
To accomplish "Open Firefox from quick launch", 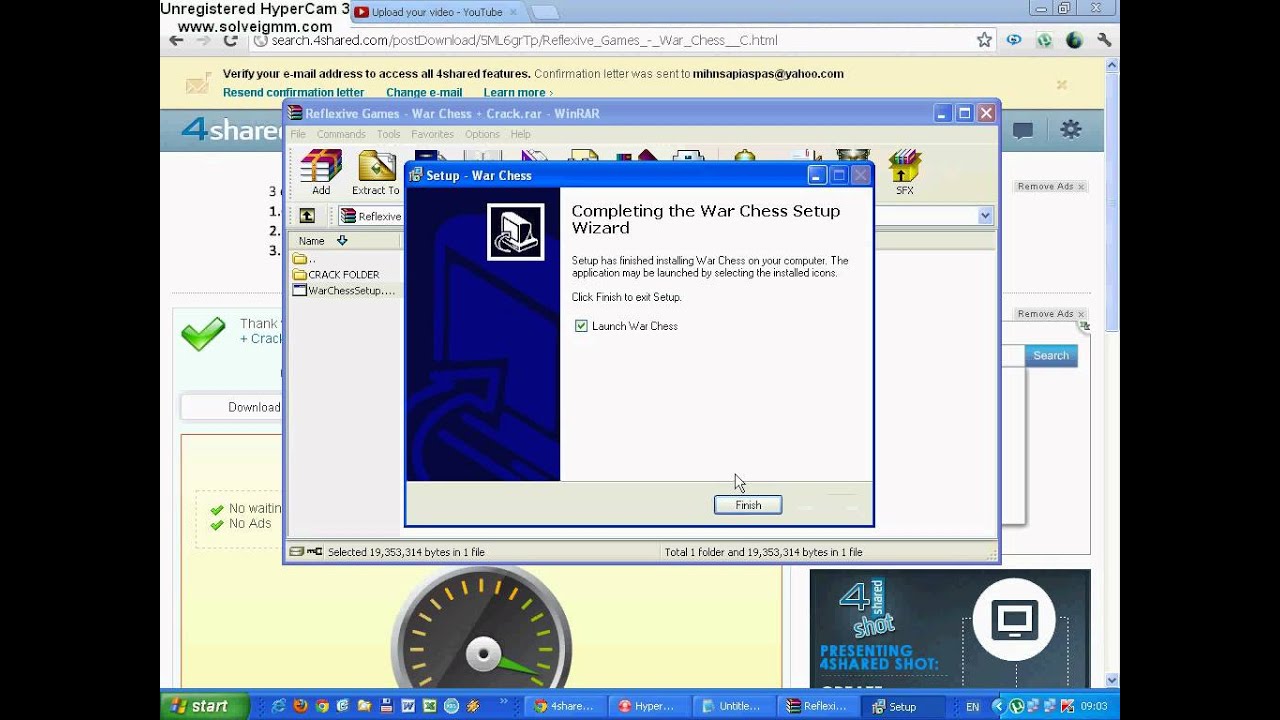I will click(x=300, y=706).
